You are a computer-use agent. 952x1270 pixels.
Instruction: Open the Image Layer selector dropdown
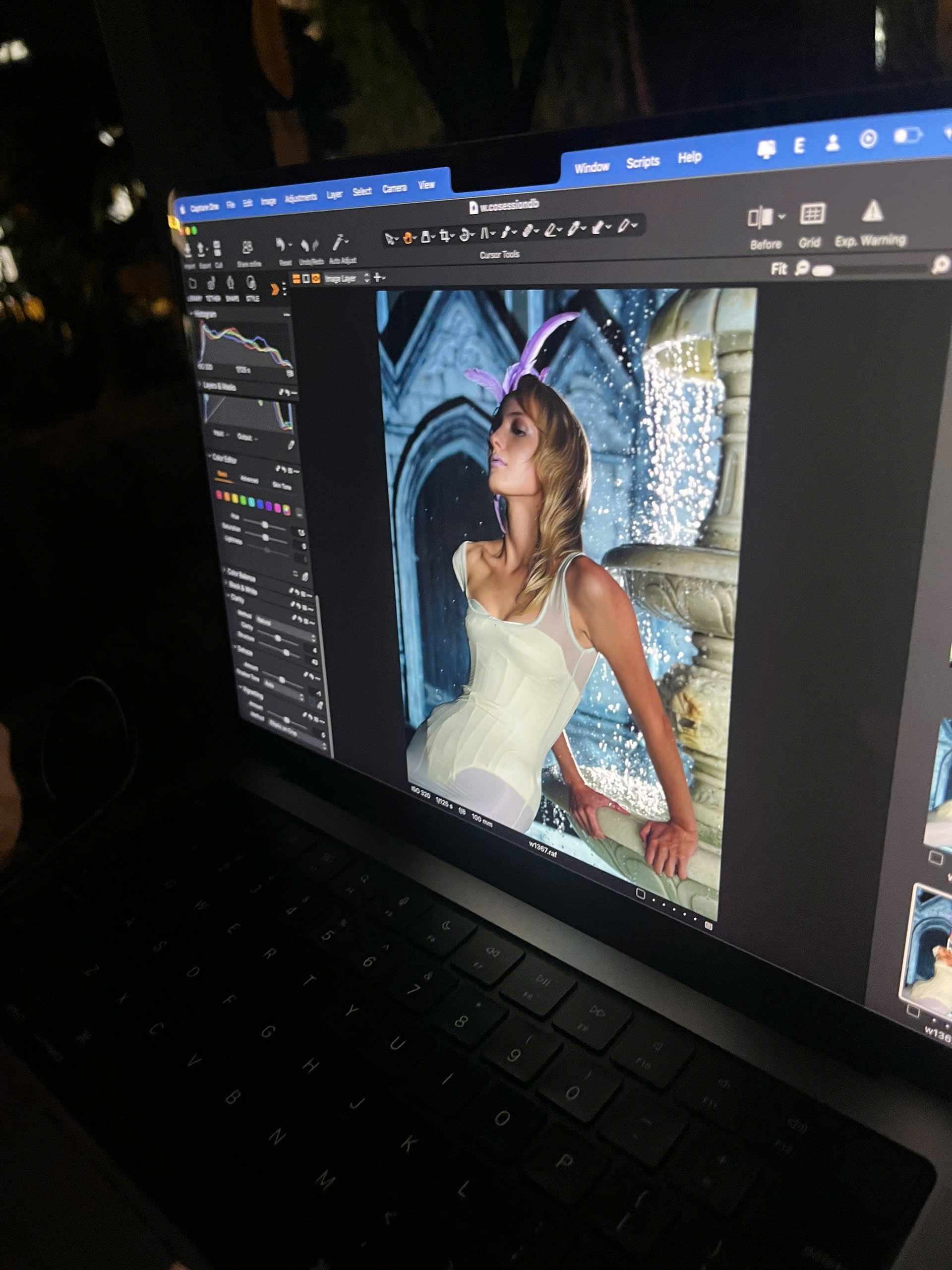(347, 278)
